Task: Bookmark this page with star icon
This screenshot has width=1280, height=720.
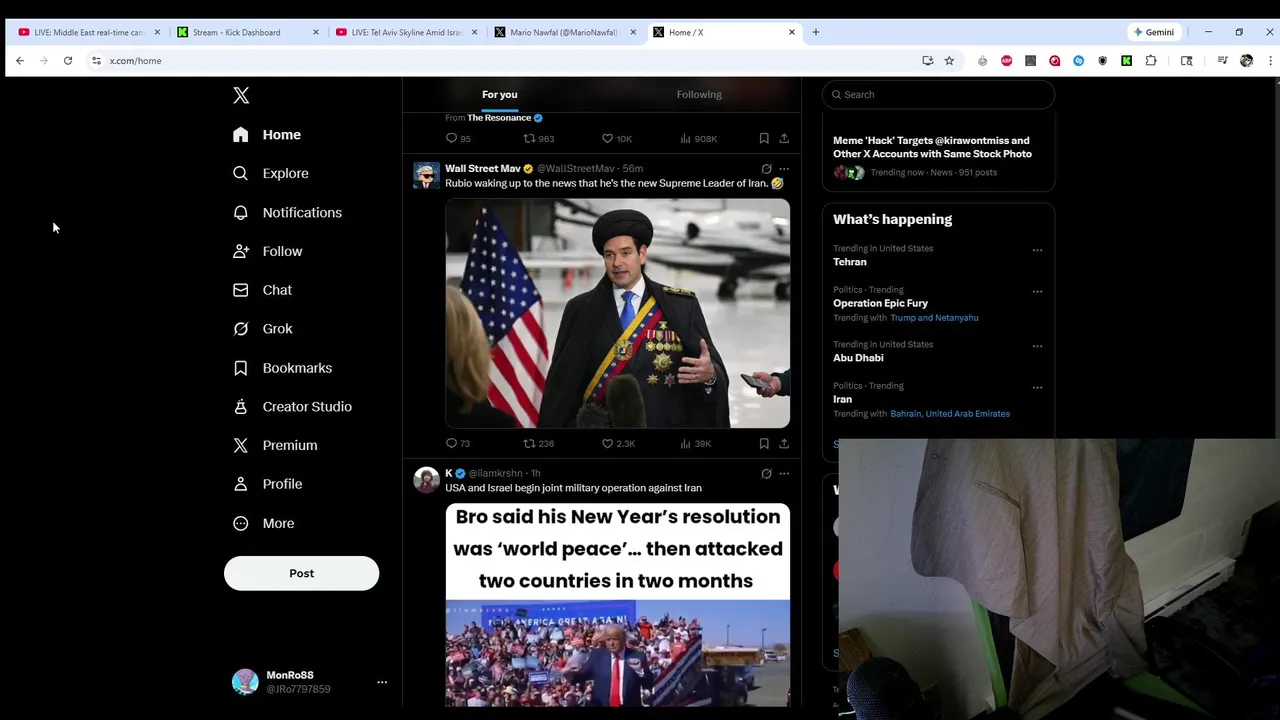Action: coord(949,61)
